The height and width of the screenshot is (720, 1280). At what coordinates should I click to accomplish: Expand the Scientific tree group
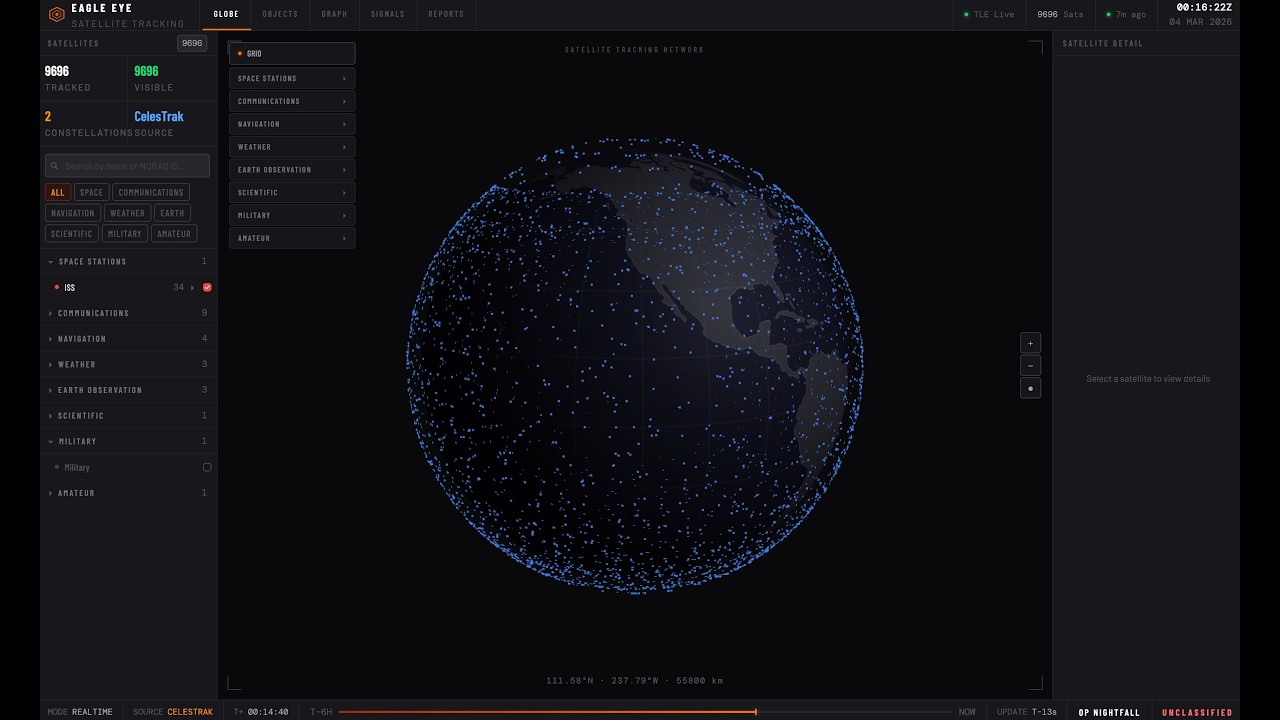point(128,416)
